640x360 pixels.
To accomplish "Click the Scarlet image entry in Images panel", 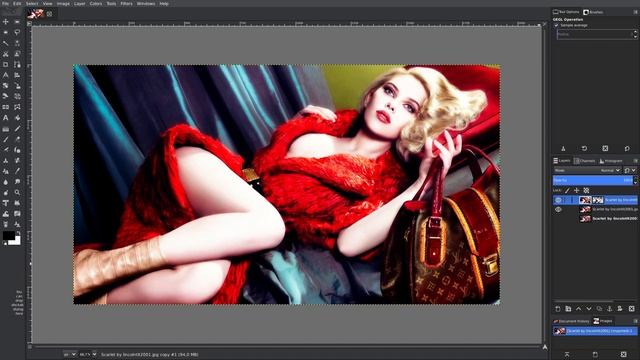I will (x=595, y=331).
